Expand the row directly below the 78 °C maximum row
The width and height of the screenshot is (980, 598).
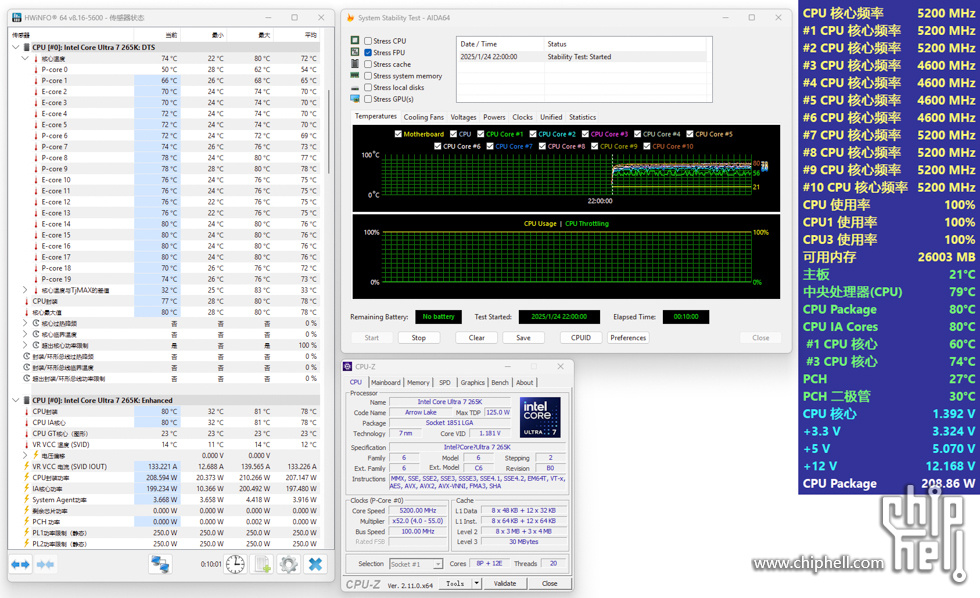click(x=25, y=323)
